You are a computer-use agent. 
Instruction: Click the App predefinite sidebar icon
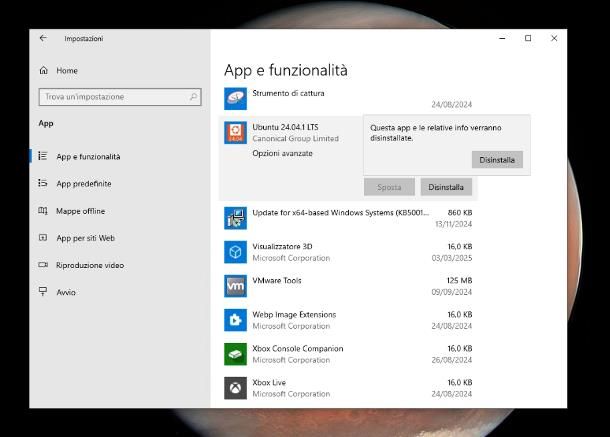pyautogui.click(x=43, y=183)
